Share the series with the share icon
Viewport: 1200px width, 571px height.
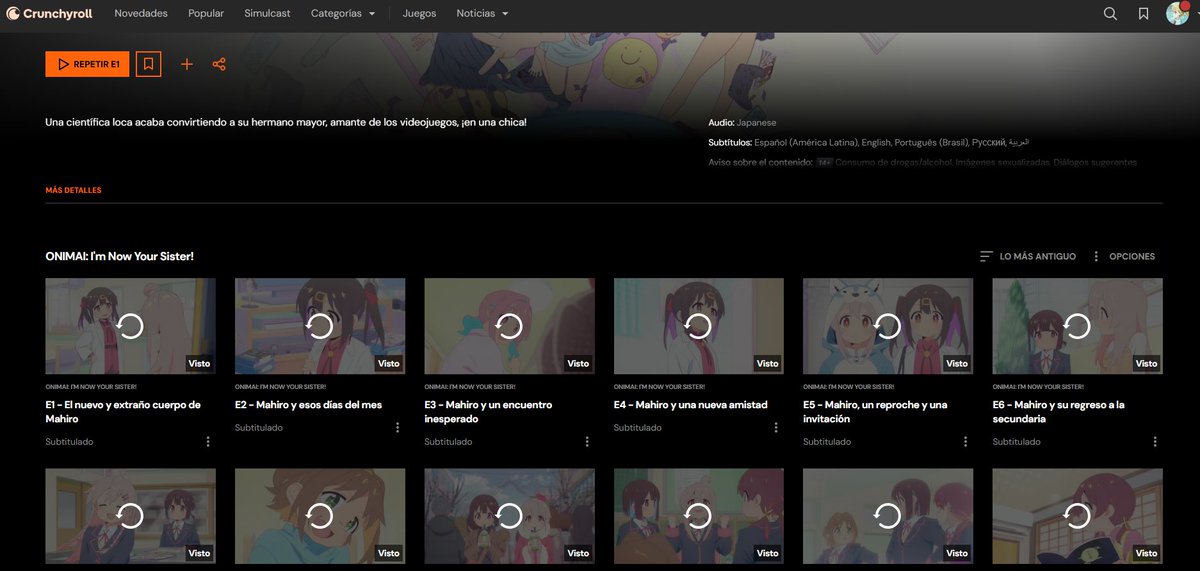(x=219, y=64)
